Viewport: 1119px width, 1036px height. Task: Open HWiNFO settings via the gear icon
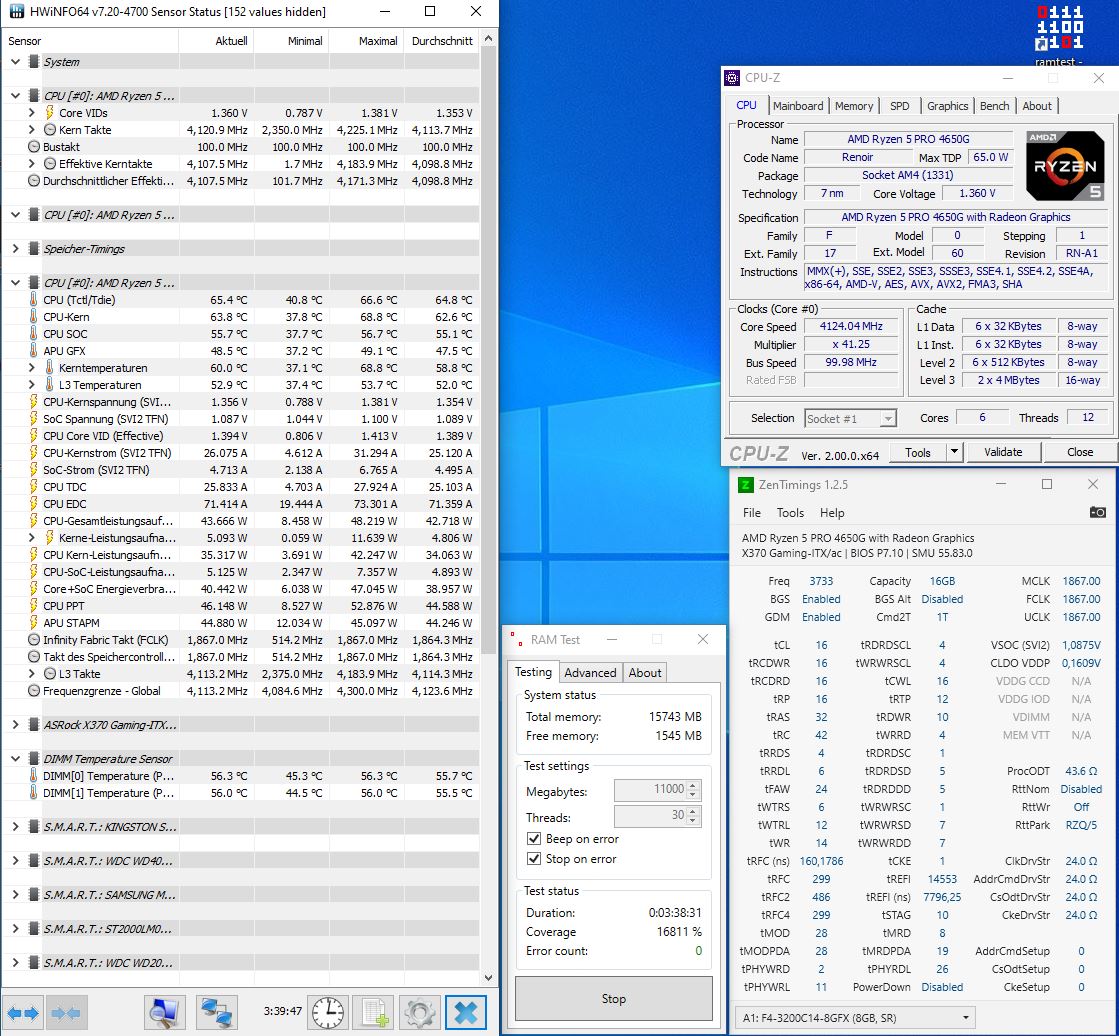coord(420,1012)
